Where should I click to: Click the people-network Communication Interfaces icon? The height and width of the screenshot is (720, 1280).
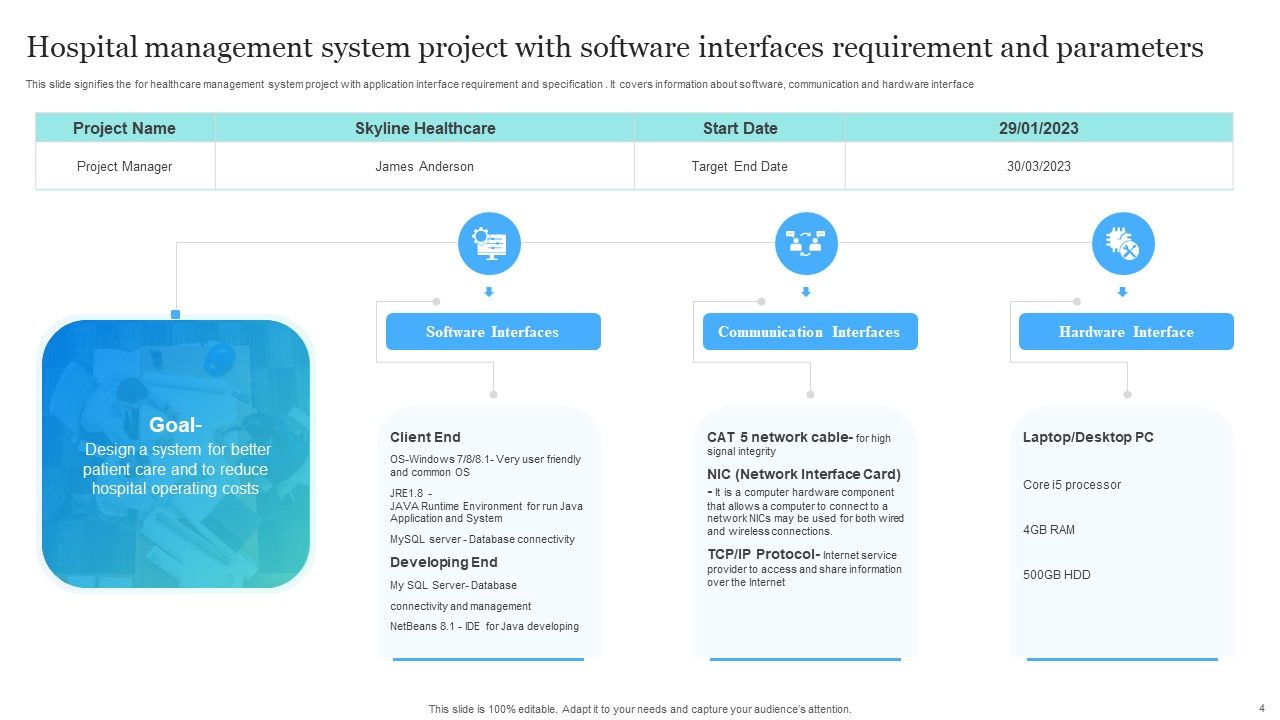pyautogui.click(x=806, y=243)
